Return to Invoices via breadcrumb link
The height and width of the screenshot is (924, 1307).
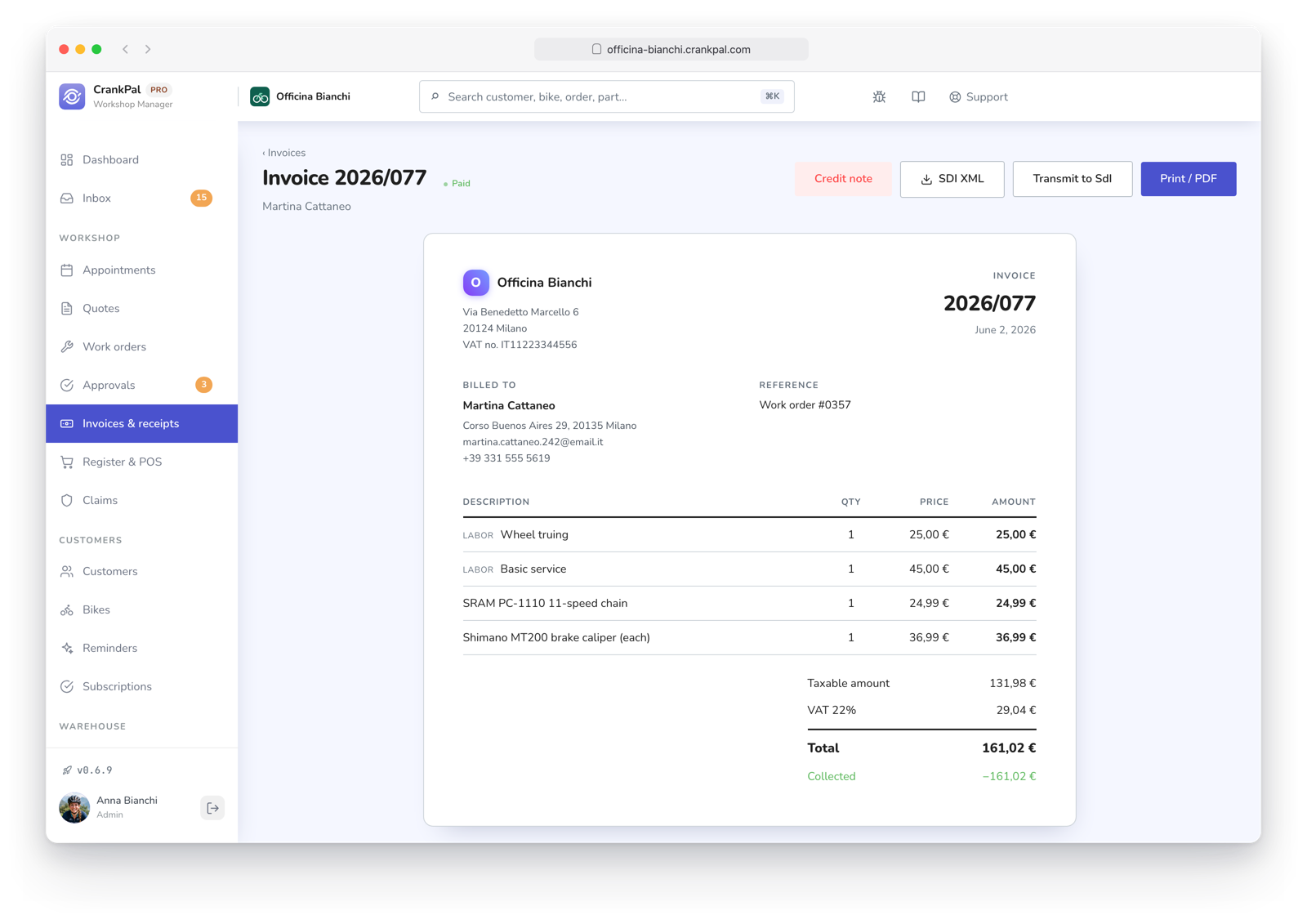point(284,153)
